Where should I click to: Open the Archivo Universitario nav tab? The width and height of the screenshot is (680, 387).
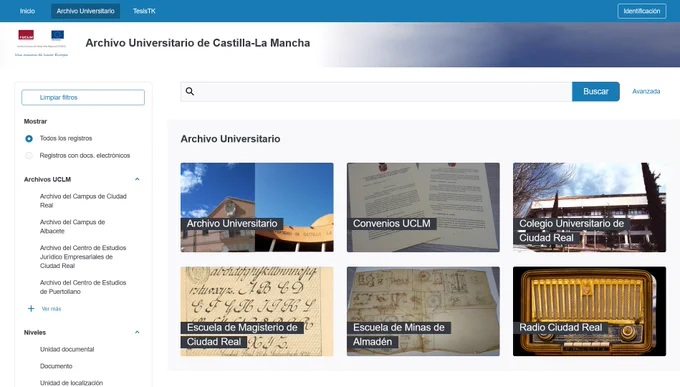coord(85,11)
